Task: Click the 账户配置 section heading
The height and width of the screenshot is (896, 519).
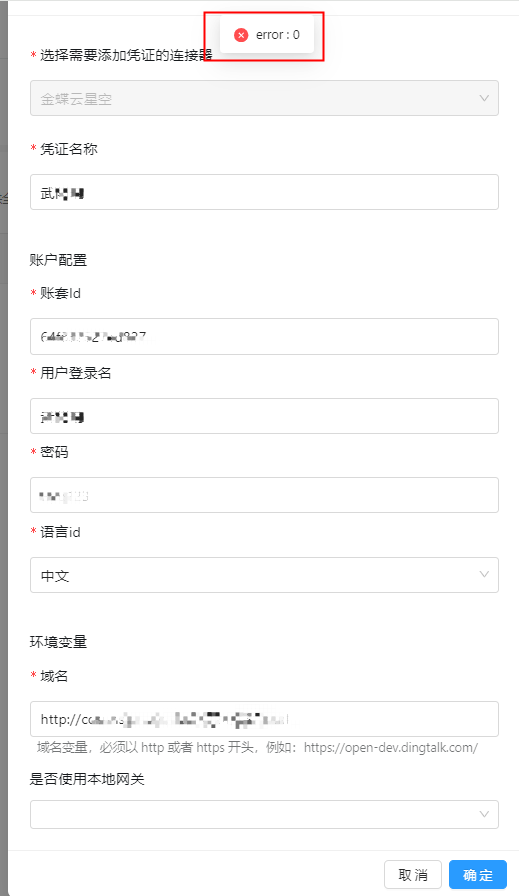Action: pyautogui.click(x=58, y=260)
